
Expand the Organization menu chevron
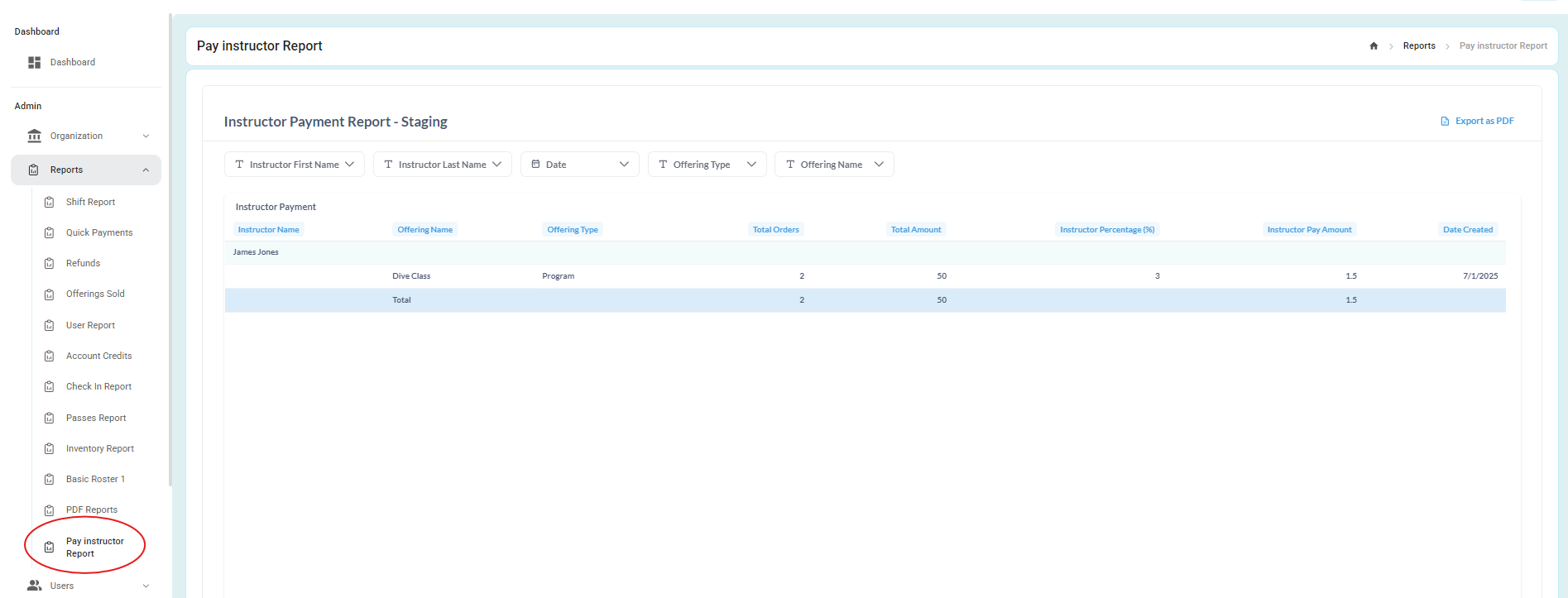(x=146, y=136)
